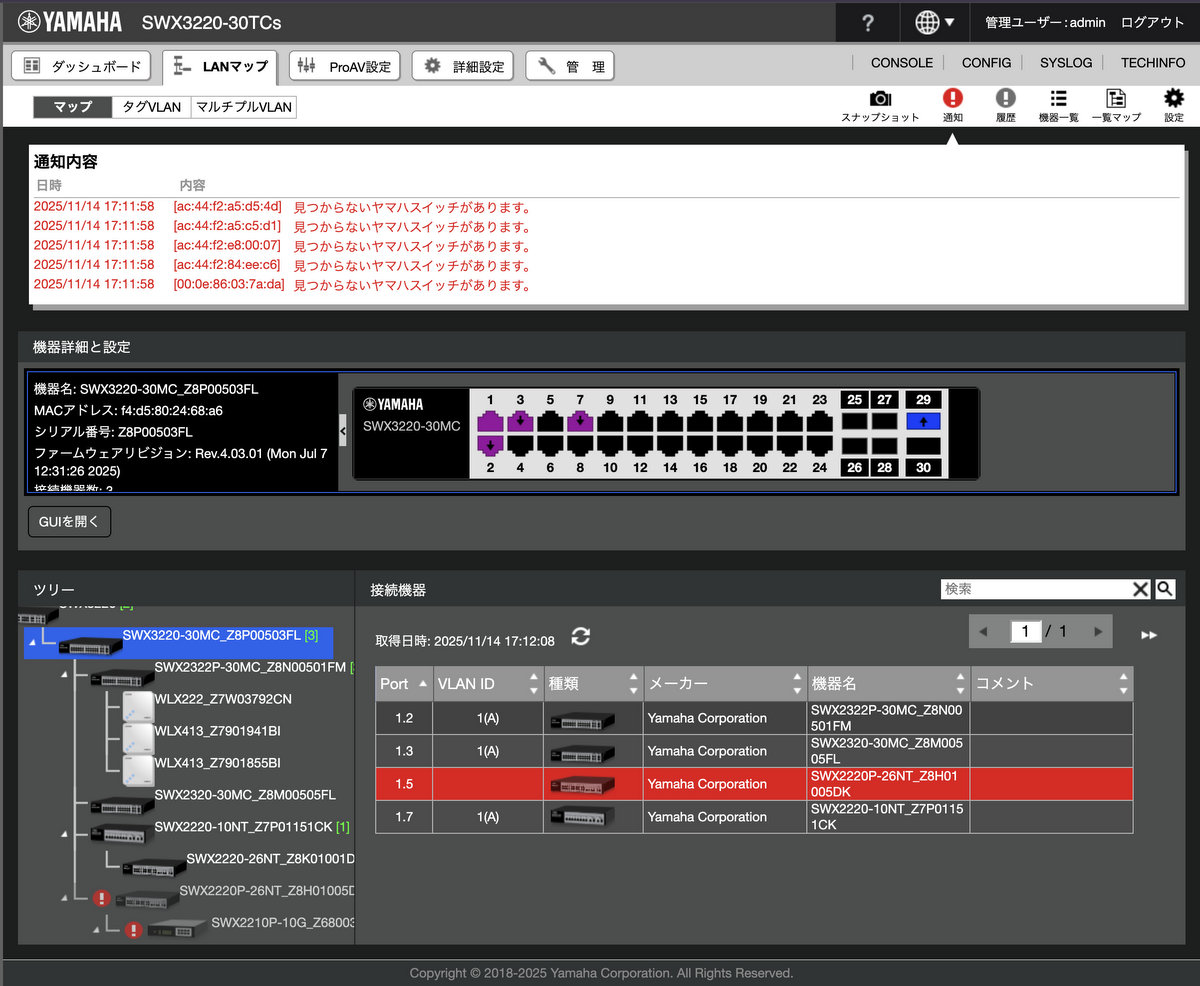This screenshot has width=1200, height=986.
Task: Open the history (履歴) icon
Action: click(x=1005, y=99)
